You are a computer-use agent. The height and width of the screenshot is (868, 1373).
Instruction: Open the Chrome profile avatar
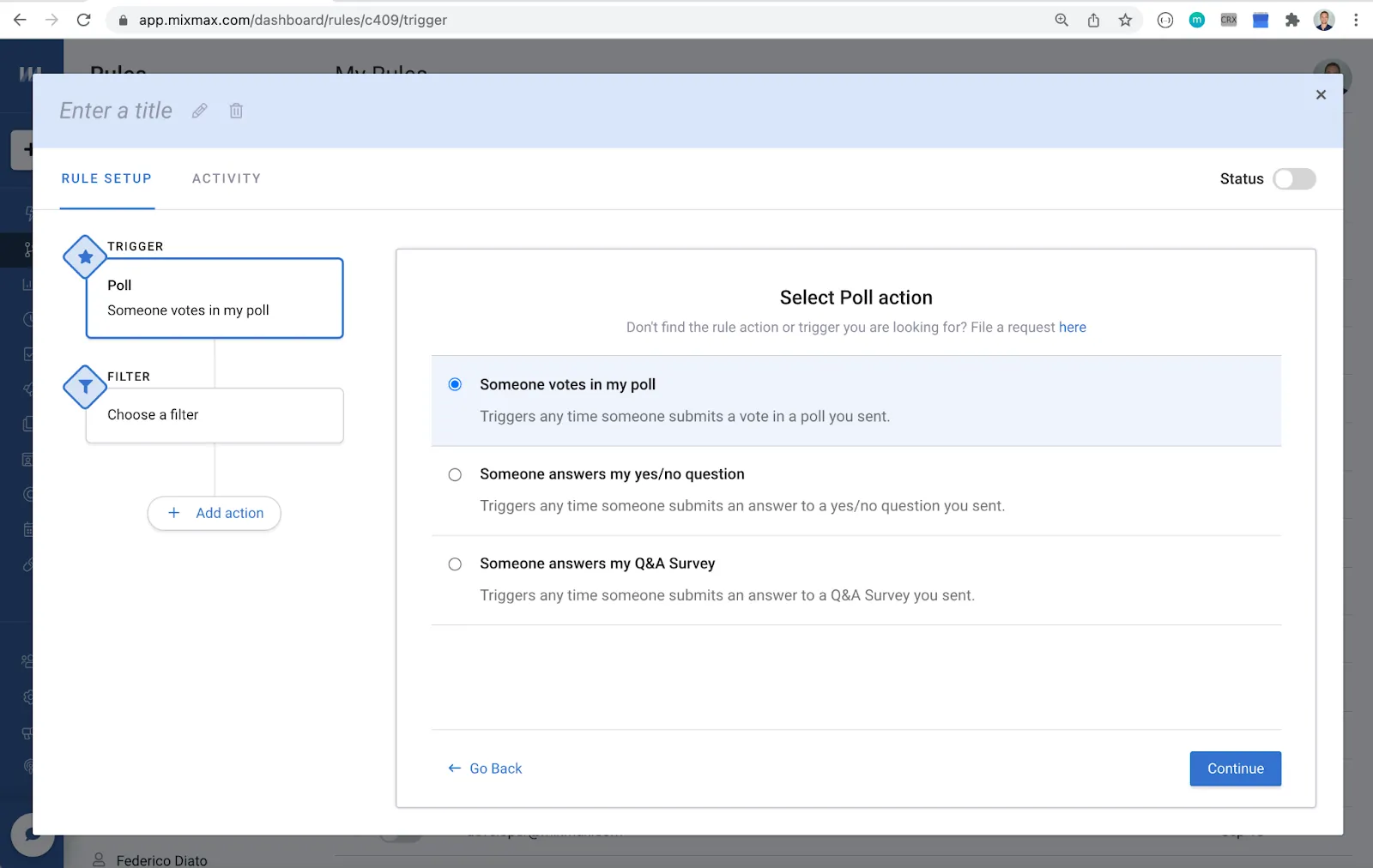pyautogui.click(x=1324, y=20)
